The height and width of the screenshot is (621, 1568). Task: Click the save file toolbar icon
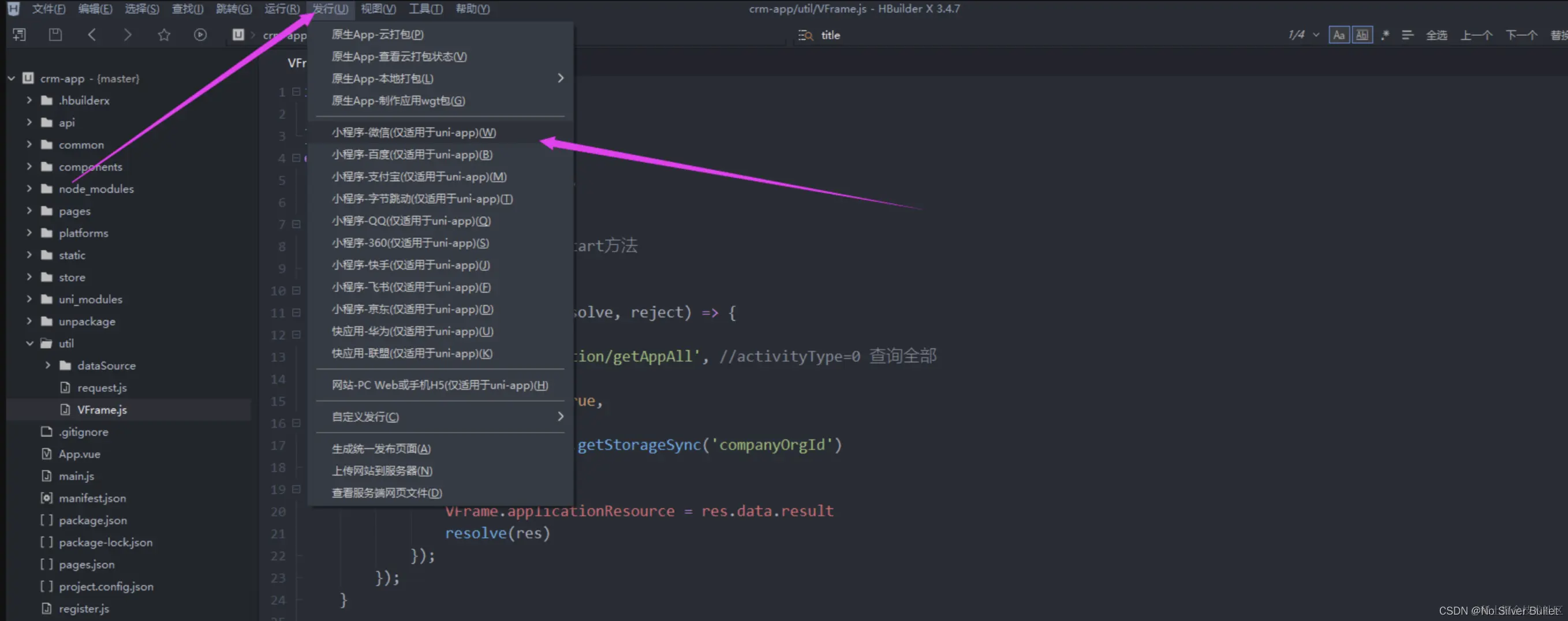pyautogui.click(x=55, y=35)
